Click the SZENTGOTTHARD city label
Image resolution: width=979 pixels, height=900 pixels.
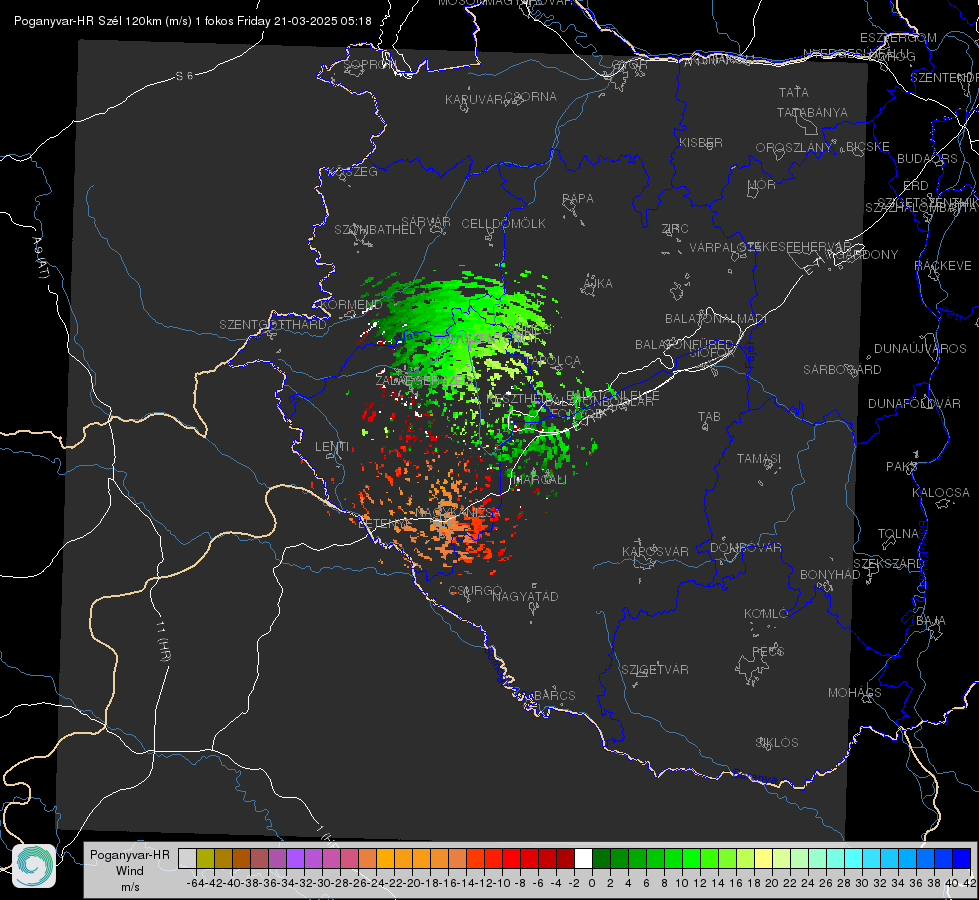coord(273,325)
